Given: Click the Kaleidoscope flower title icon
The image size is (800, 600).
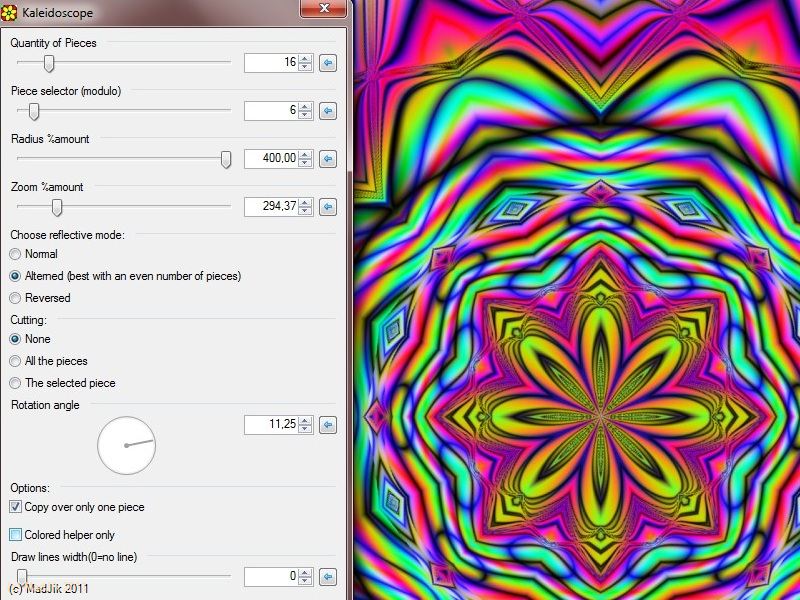Looking at the screenshot, I should point(9,12).
